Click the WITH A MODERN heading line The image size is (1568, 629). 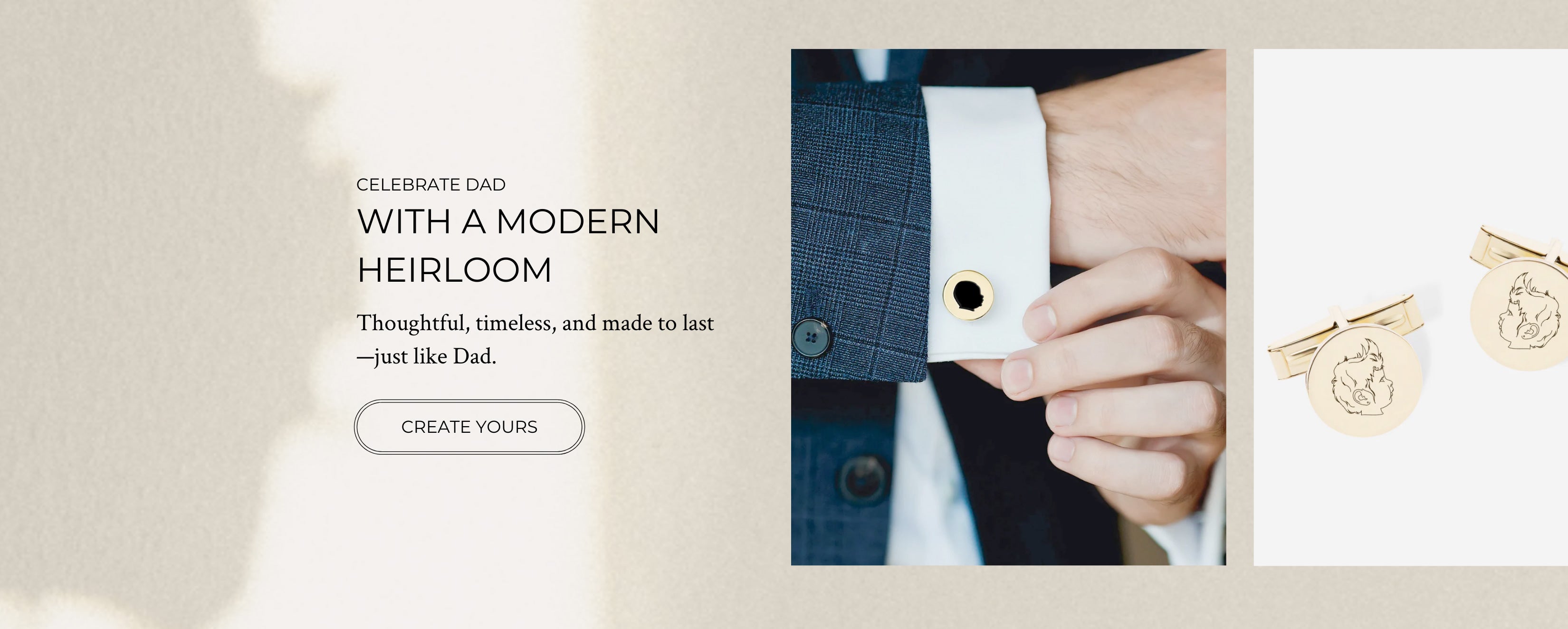508,221
